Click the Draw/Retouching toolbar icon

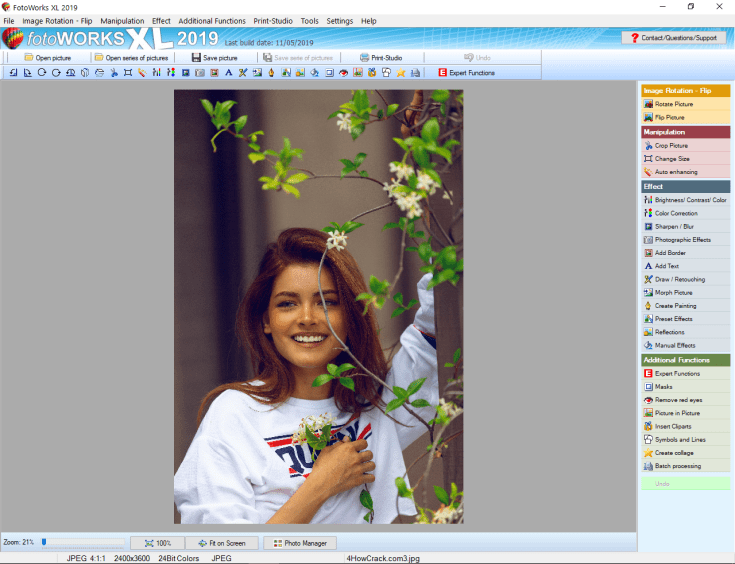pos(243,73)
